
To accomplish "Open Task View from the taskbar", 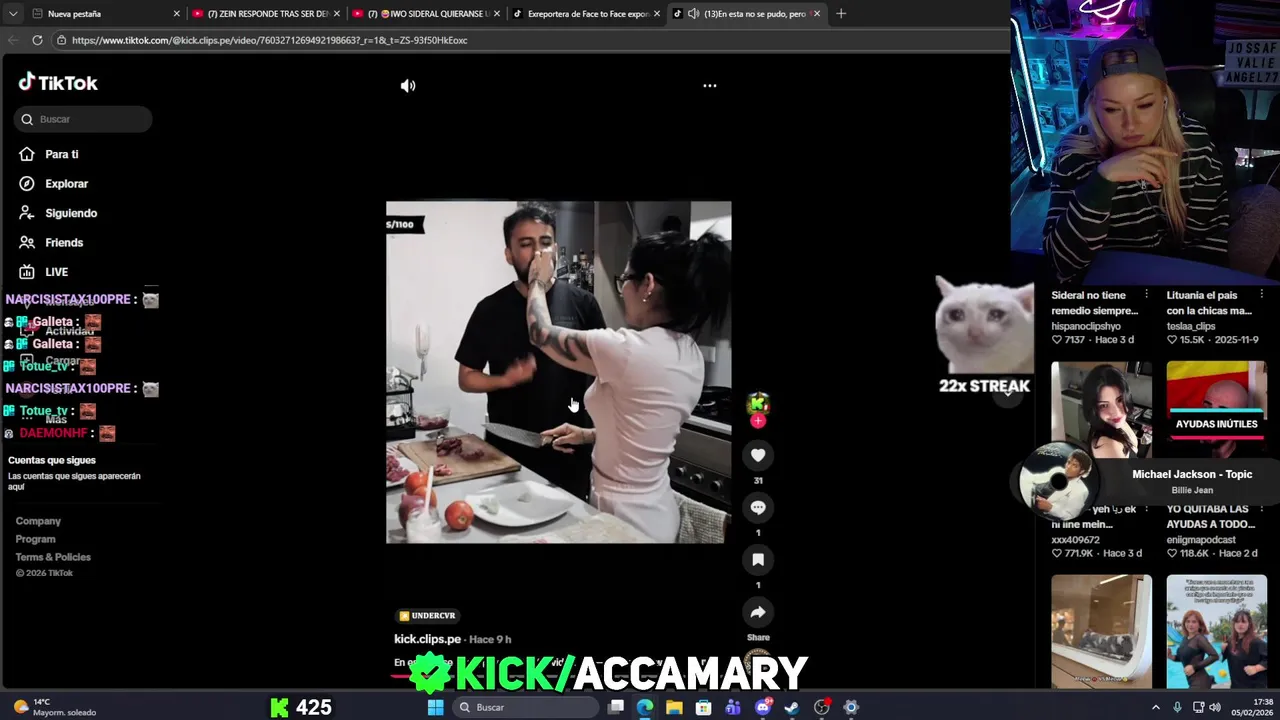I will coord(616,707).
